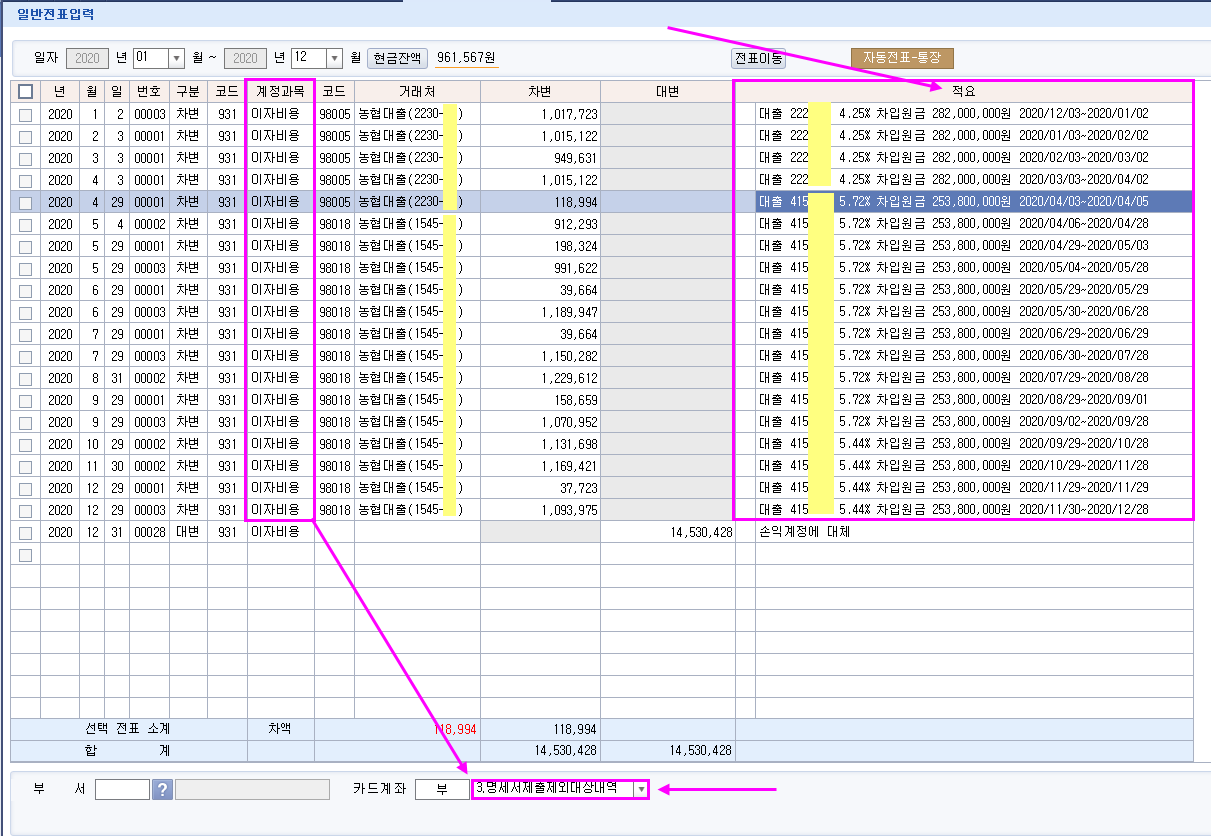Select the 거래처 column header
This screenshot has height=836, width=1211.
416,91
